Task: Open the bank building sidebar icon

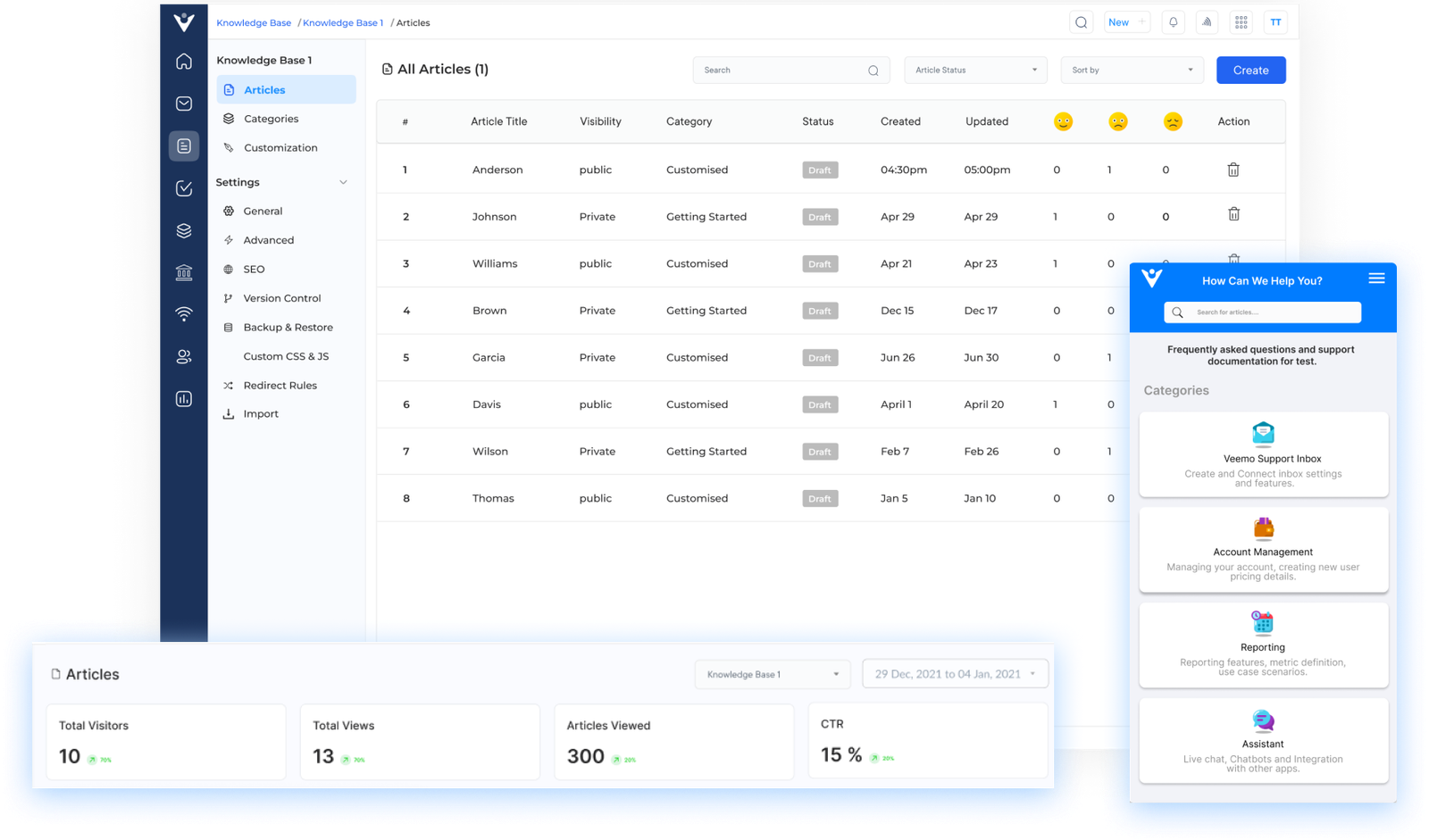Action: [x=184, y=272]
